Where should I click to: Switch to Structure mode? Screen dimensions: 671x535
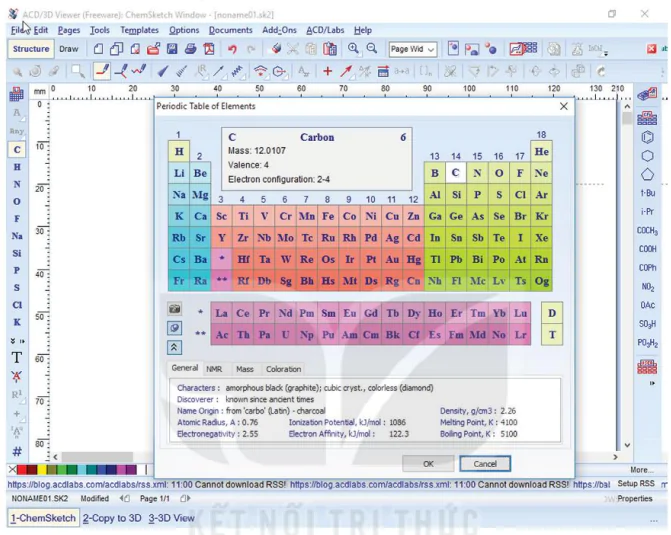click(x=31, y=49)
